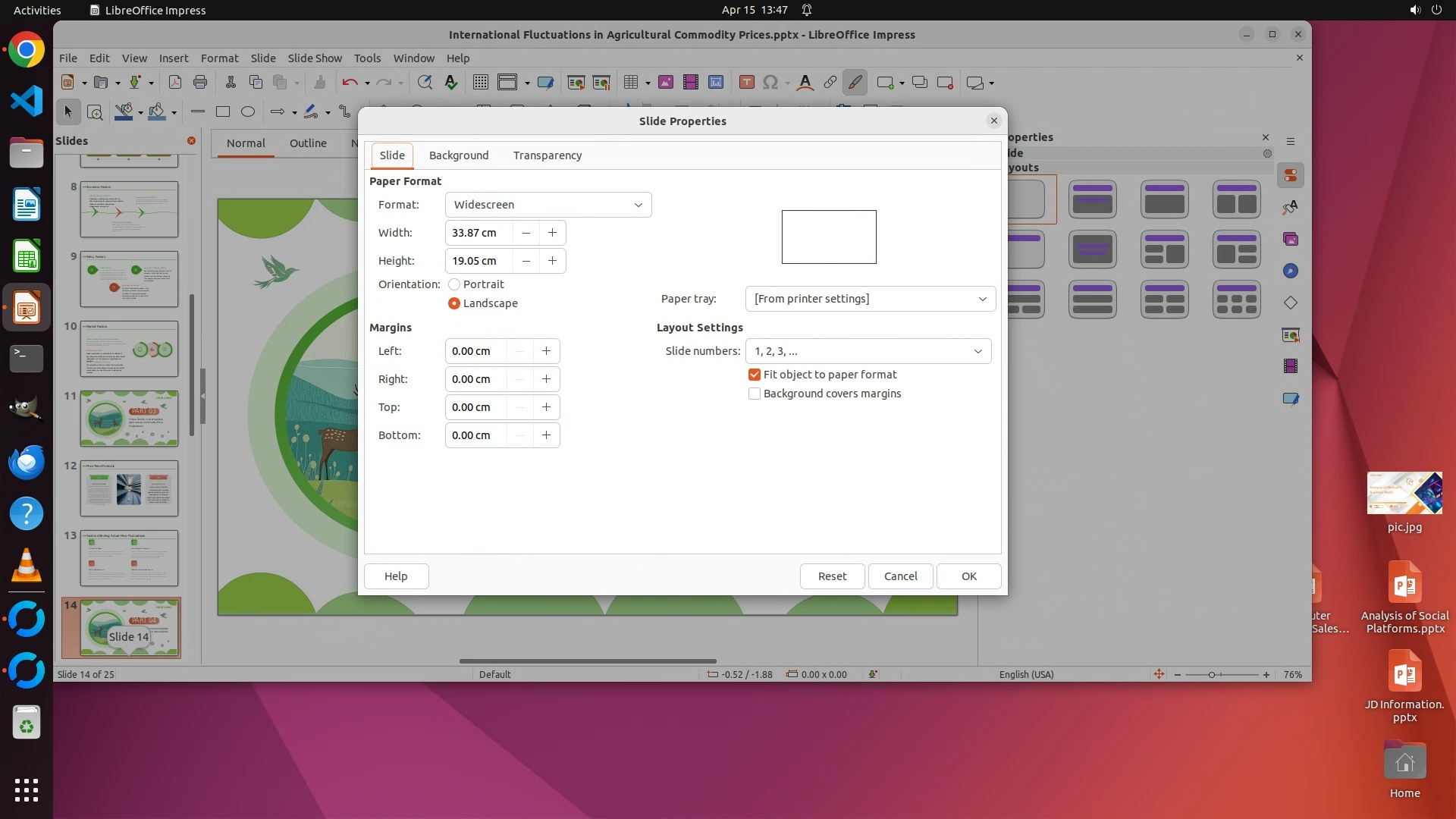The height and width of the screenshot is (819, 1456).
Task: Enable Background covers margins checkbox
Action: pyautogui.click(x=755, y=394)
